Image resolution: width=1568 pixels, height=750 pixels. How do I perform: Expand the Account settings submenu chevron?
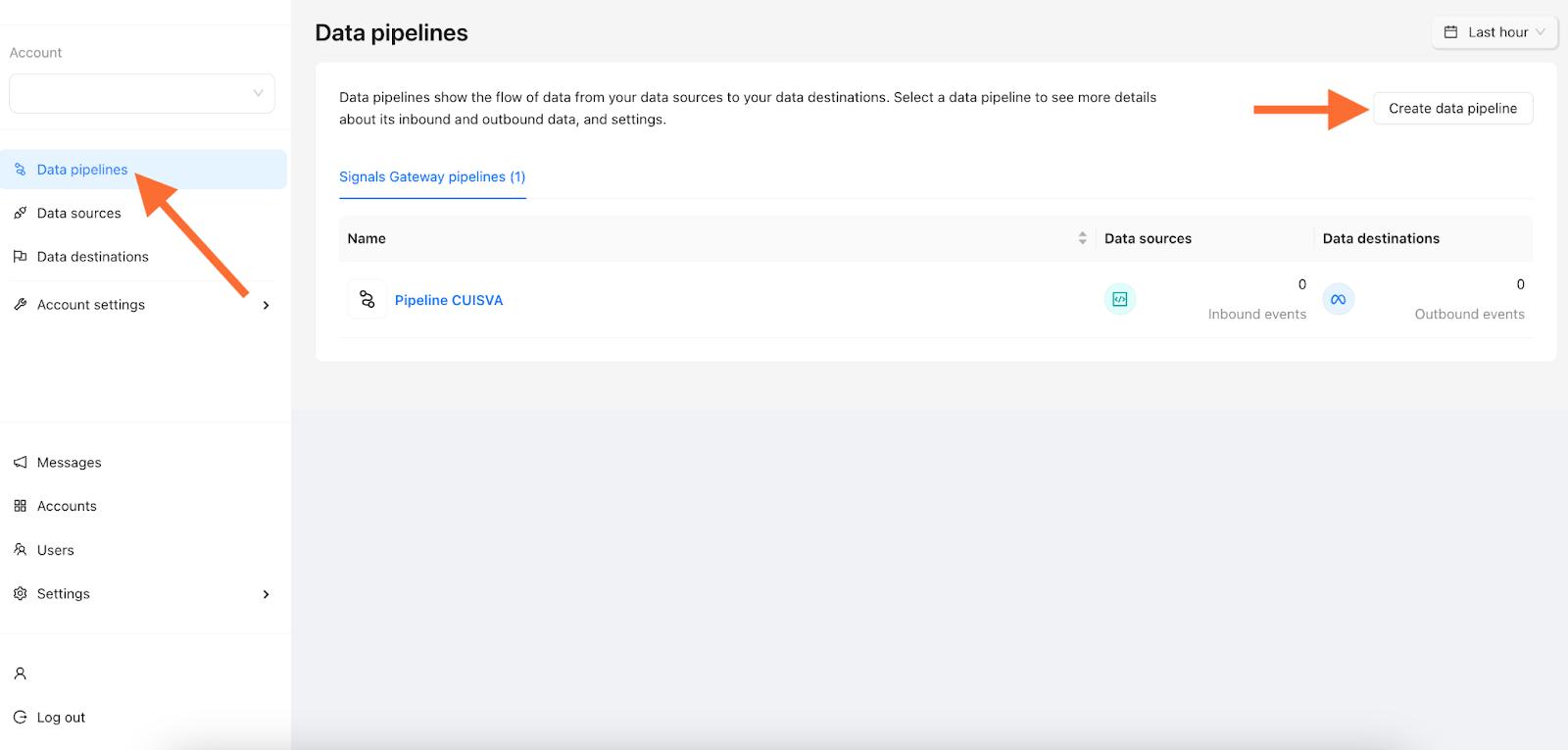pos(267,305)
